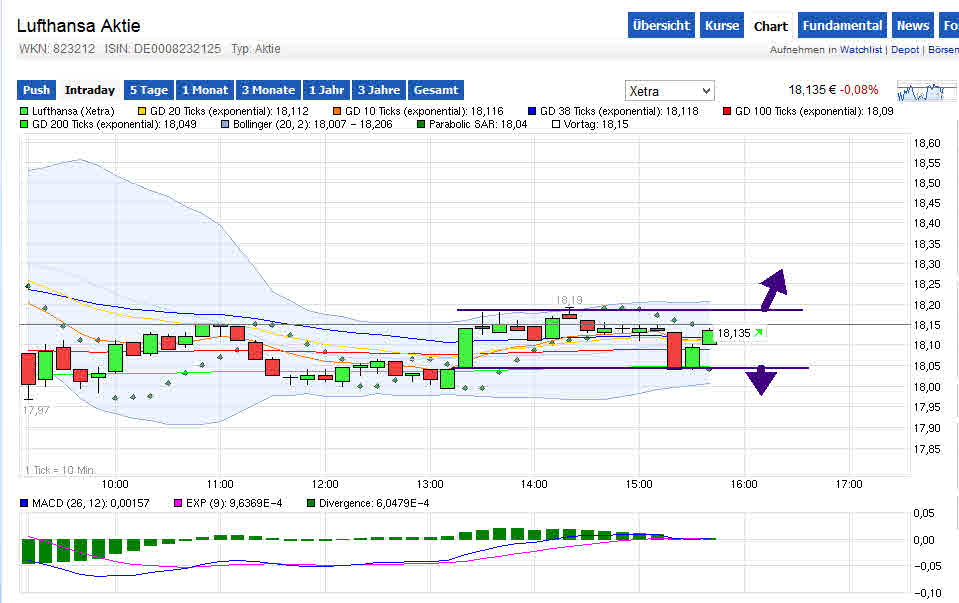Click the green arrow next to 18,135 price label
The height and width of the screenshot is (603, 959).
click(759, 333)
